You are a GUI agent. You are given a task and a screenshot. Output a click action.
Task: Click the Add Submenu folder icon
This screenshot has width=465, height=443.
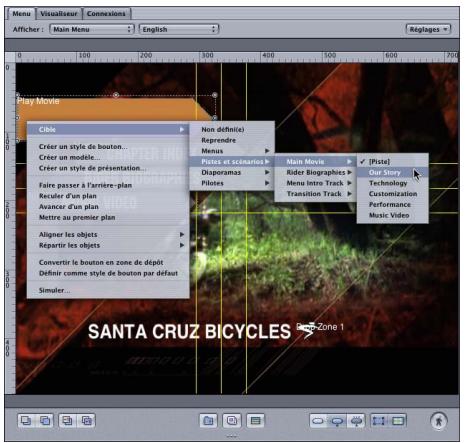(209, 421)
